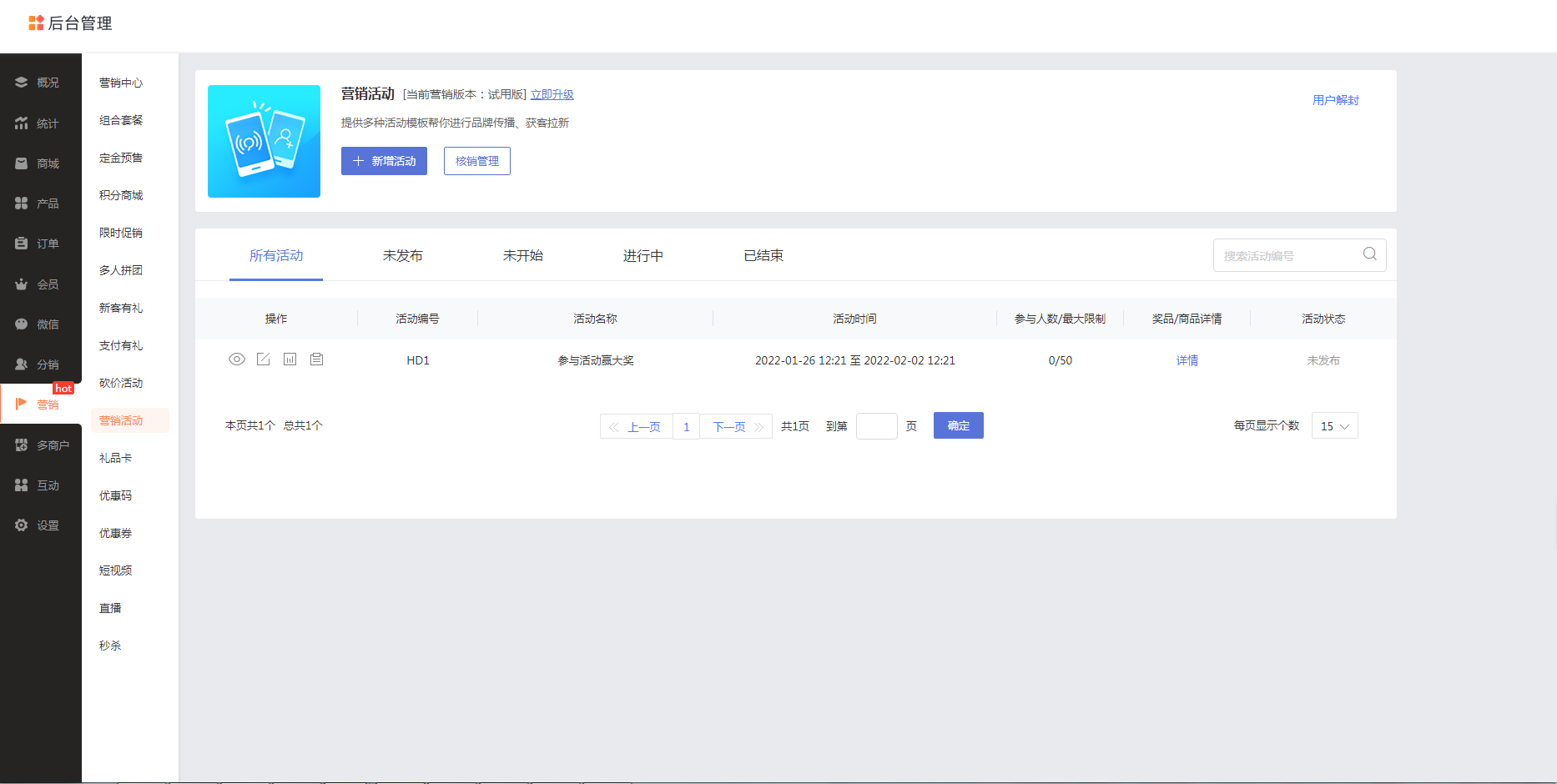Open 概况 overview in the dark sidebar

(40, 83)
